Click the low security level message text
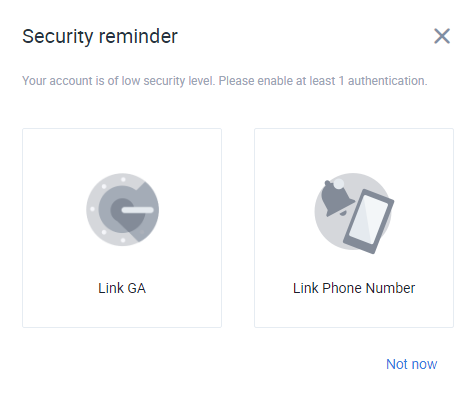The width and height of the screenshot is (476, 397). (x=225, y=81)
